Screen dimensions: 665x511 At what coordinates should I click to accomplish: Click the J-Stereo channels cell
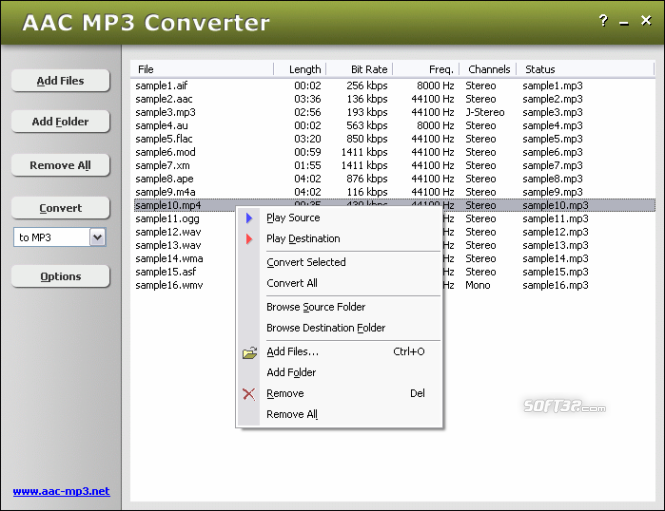pos(485,112)
